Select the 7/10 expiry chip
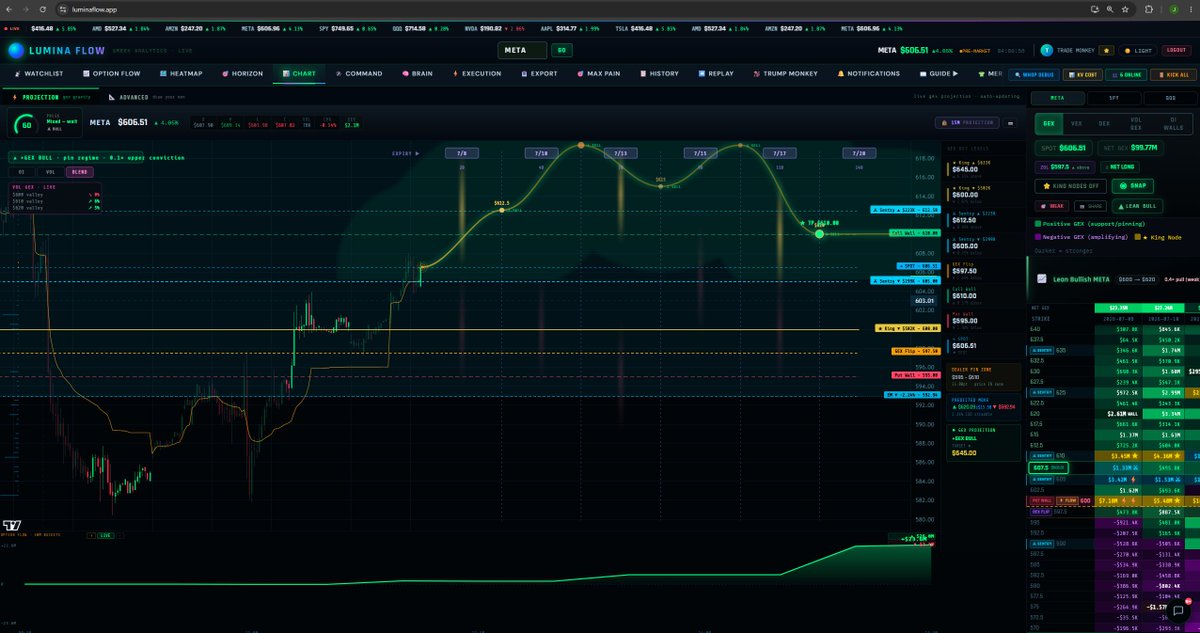1200x633 pixels. [541, 154]
